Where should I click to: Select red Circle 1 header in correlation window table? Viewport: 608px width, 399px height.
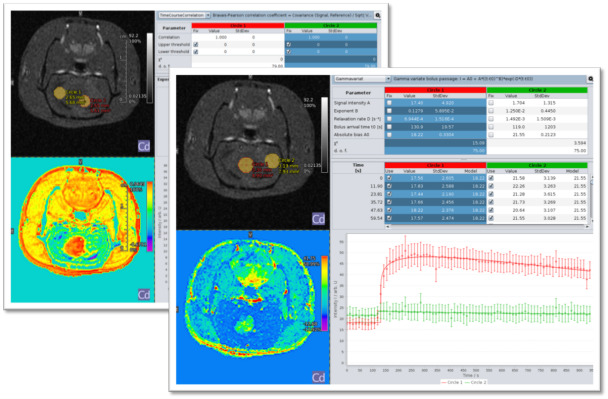(x=238, y=26)
